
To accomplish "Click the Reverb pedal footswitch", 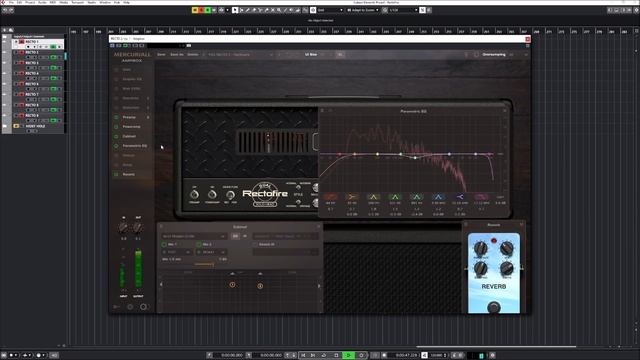I will [494, 307].
